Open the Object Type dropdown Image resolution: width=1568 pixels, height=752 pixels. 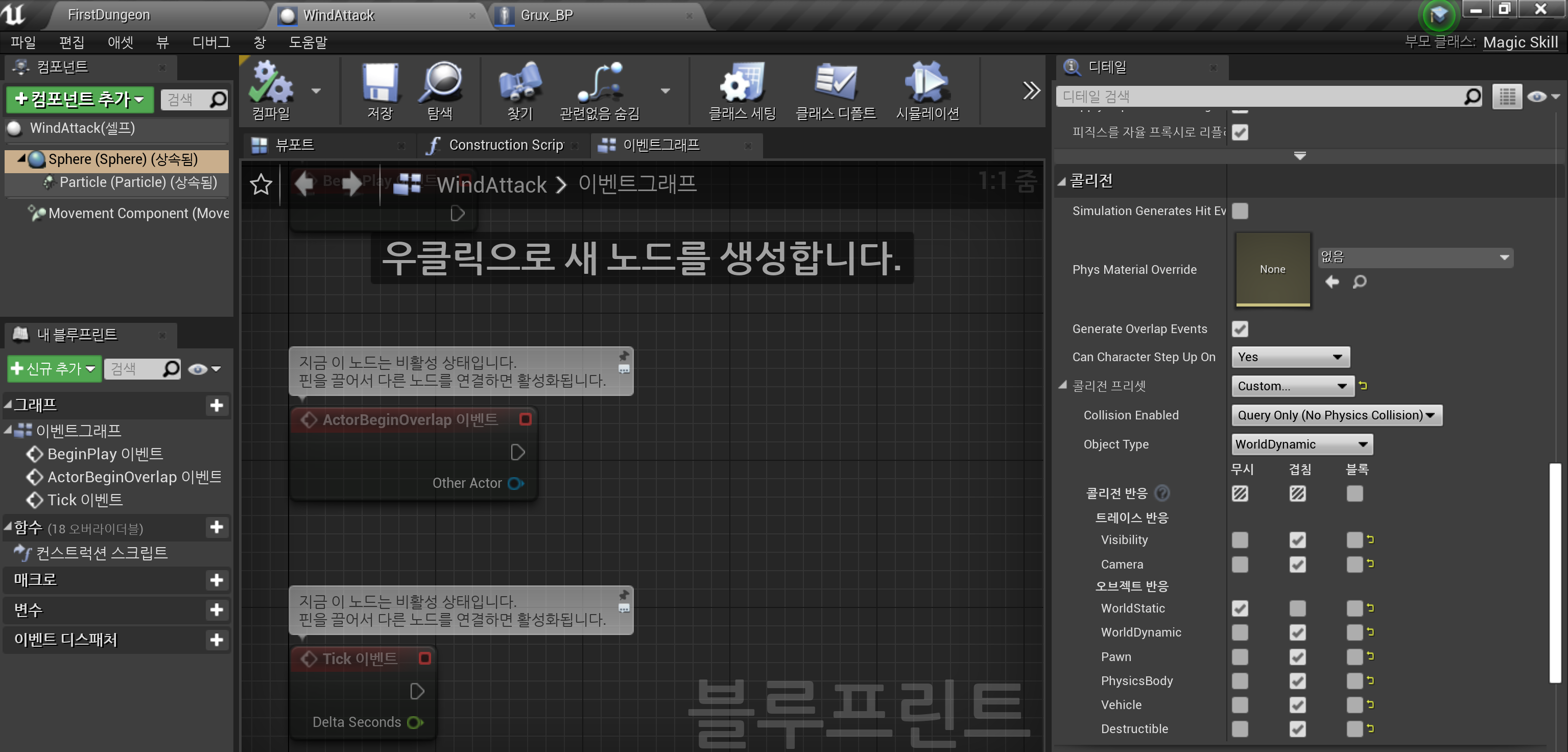(1301, 444)
